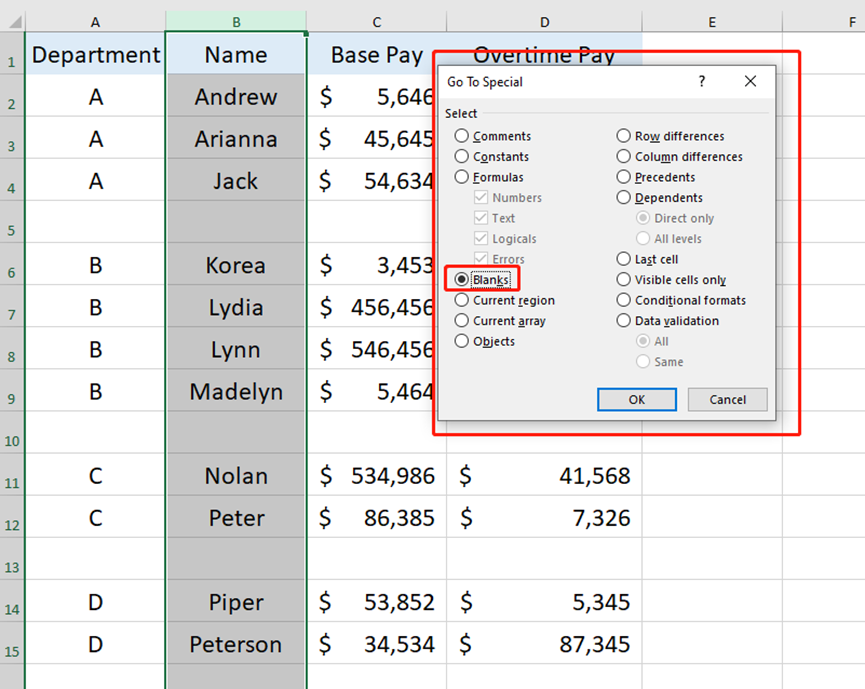
Task: Click the cell containing Andrew
Action: click(236, 96)
